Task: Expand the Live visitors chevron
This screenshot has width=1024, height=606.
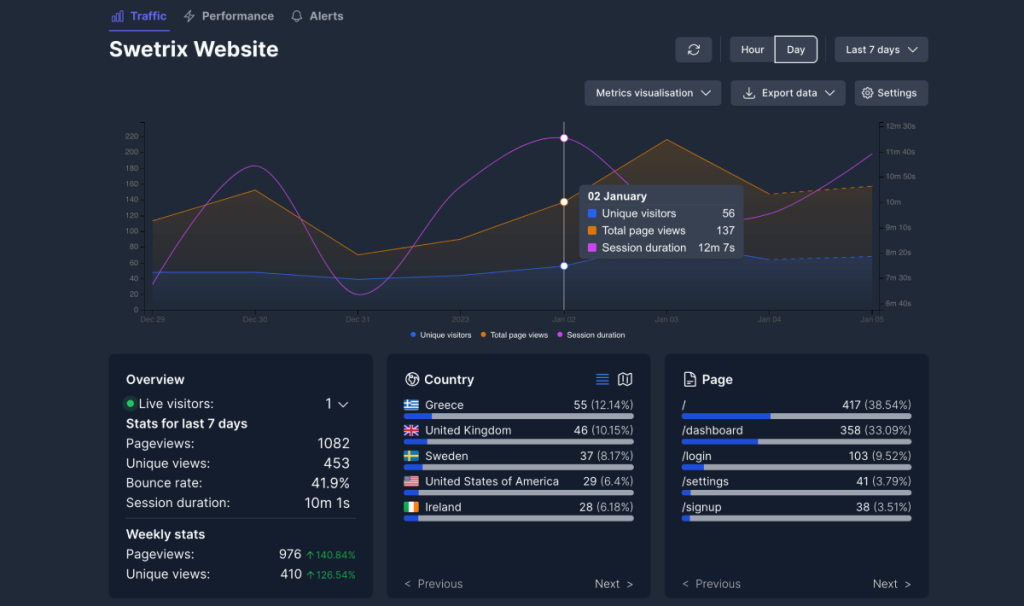Action: point(343,405)
